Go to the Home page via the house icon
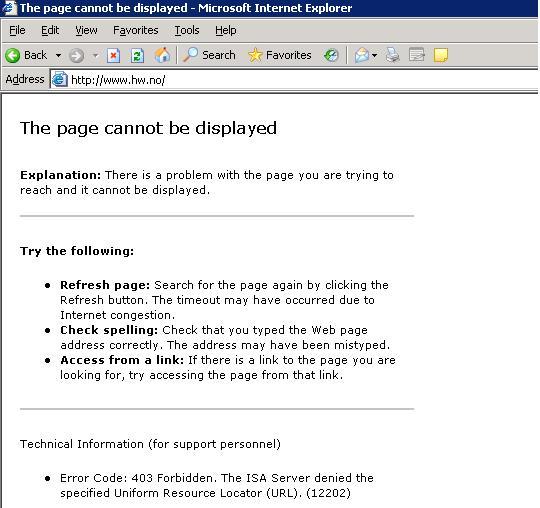Image resolution: width=540 pixels, height=508 pixels. [x=162, y=55]
